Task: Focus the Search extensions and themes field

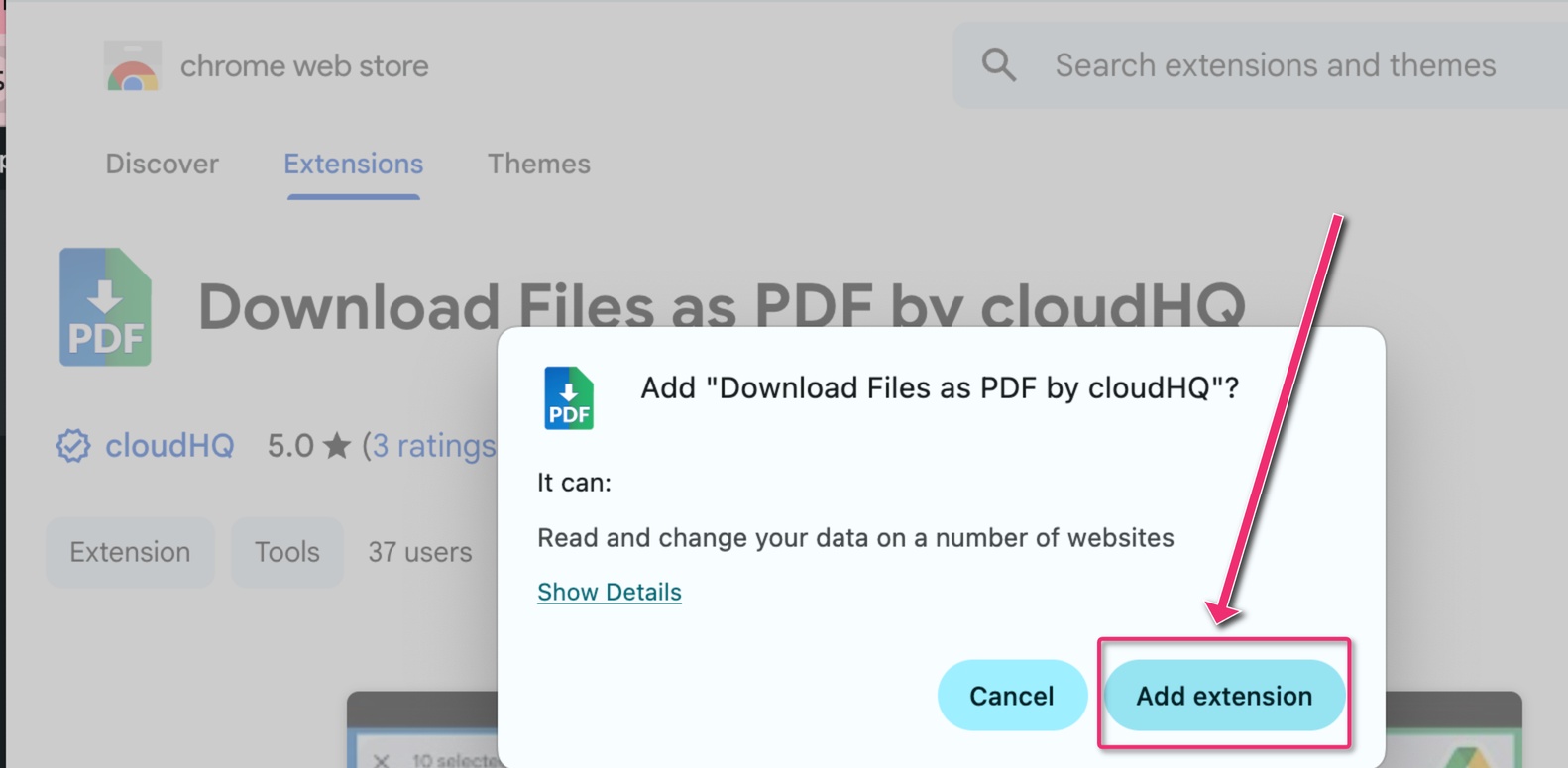Action: point(1275,65)
